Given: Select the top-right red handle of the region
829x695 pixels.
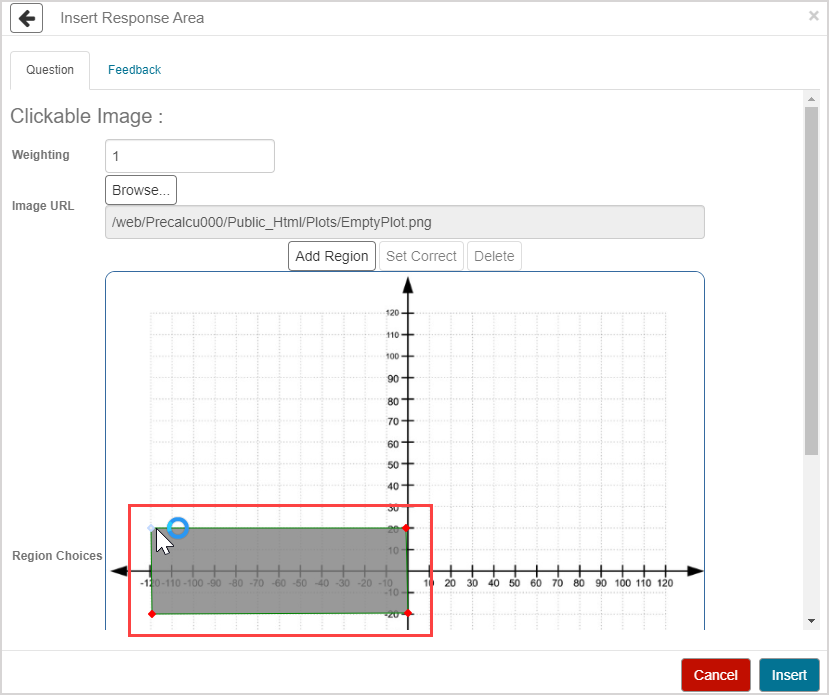Looking at the screenshot, I should (407, 528).
